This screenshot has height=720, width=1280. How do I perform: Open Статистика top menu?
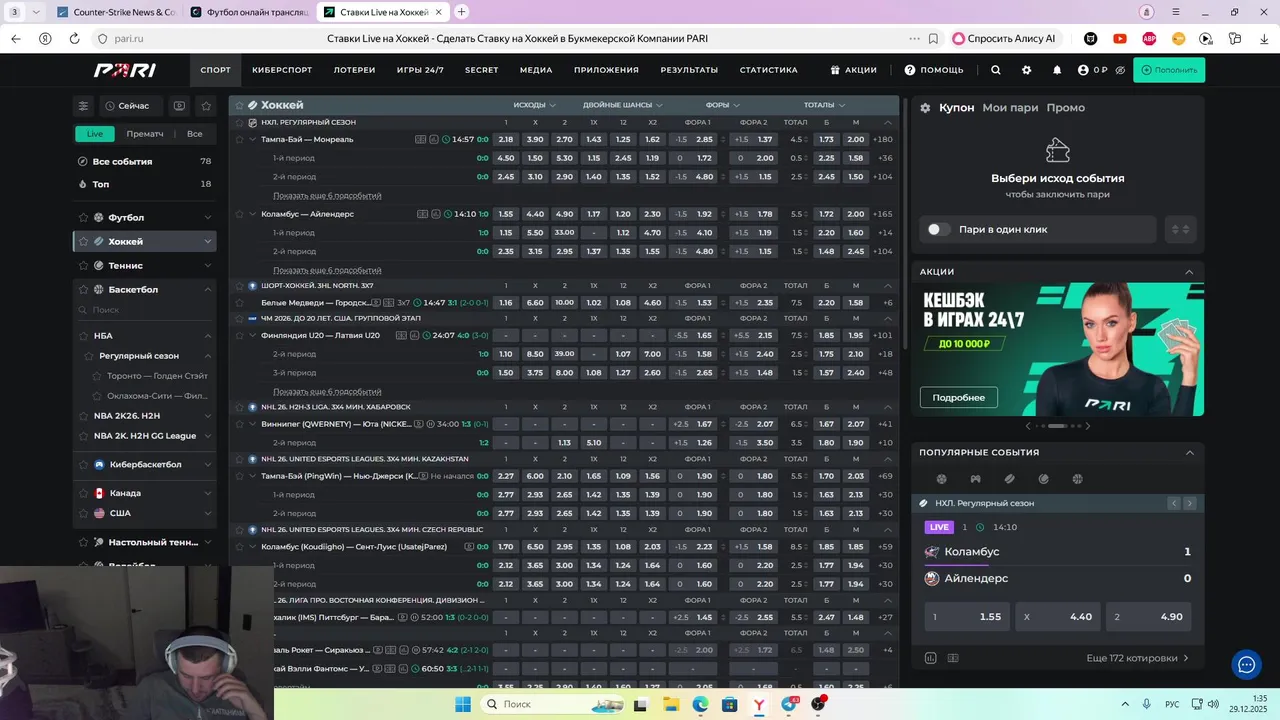tap(769, 70)
